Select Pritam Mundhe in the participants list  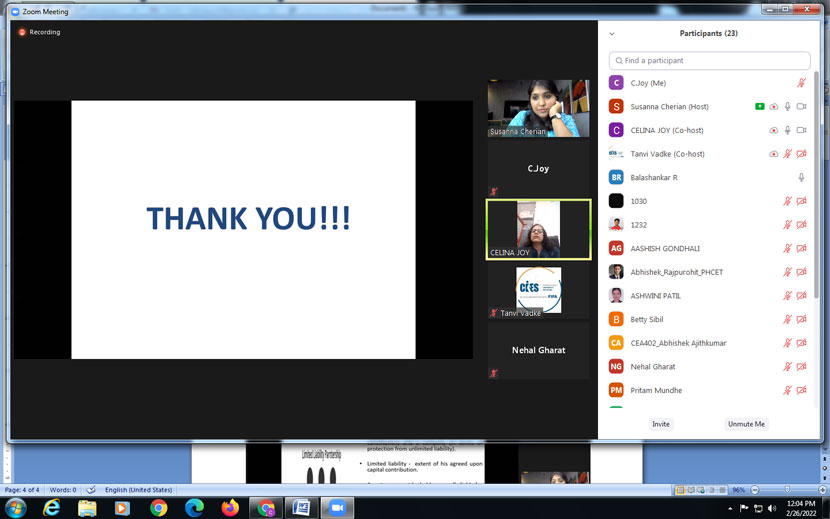[x=656, y=390]
